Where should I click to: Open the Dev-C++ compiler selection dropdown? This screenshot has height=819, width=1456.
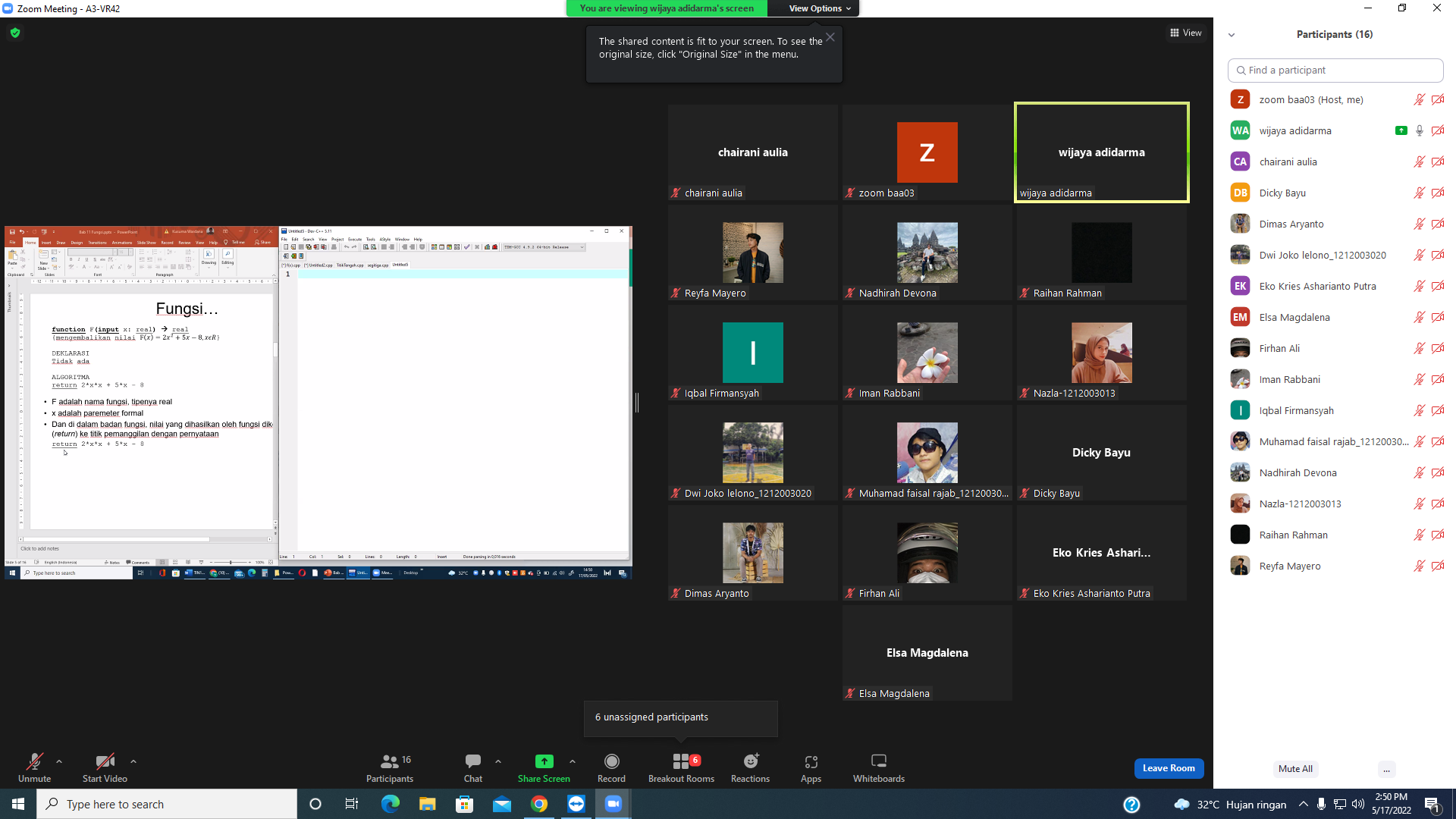click(544, 247)
